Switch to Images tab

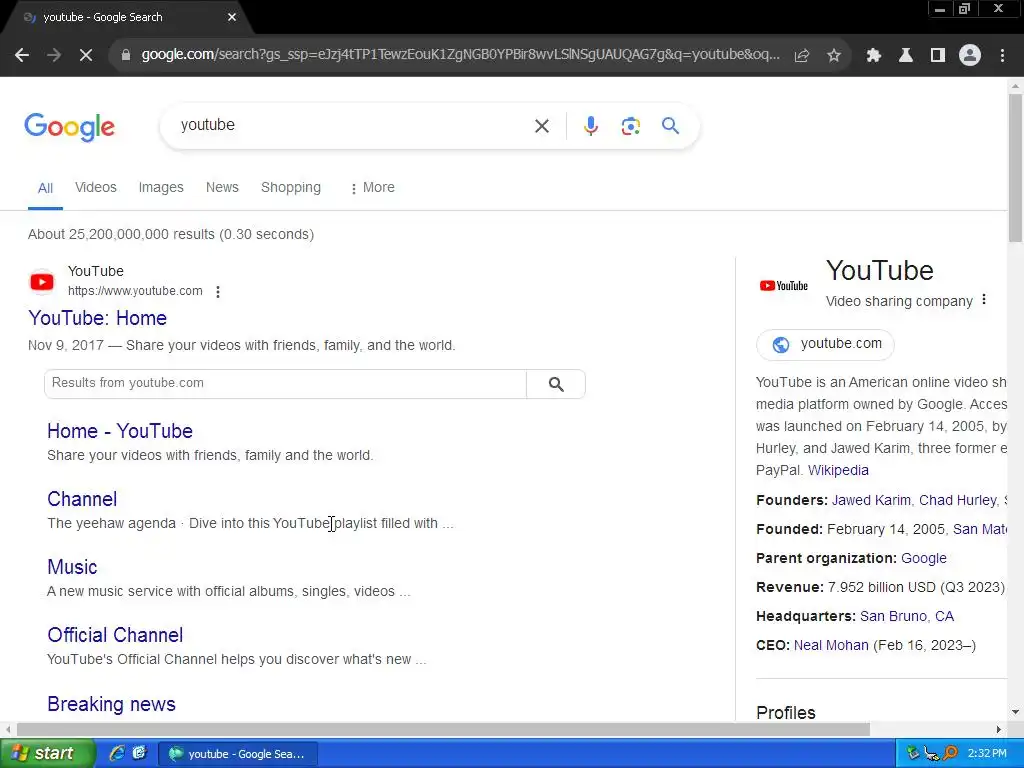pyautogui.click(x=161, y=187)
